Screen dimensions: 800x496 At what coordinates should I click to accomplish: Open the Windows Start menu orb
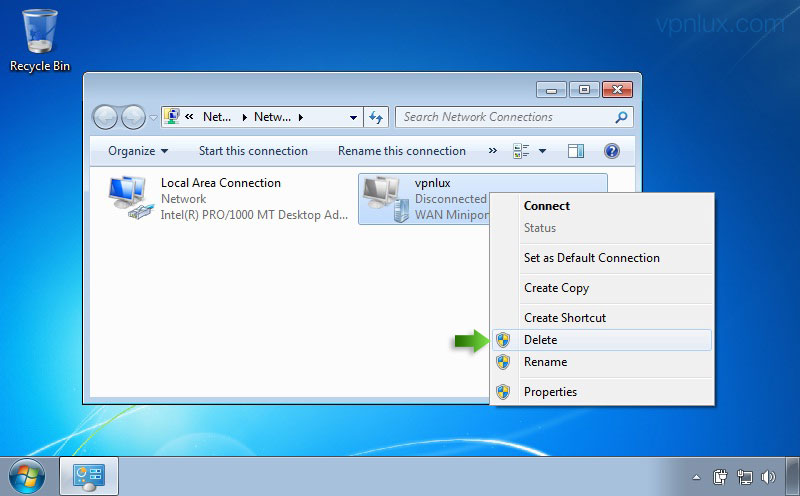[x=27, y=476]
